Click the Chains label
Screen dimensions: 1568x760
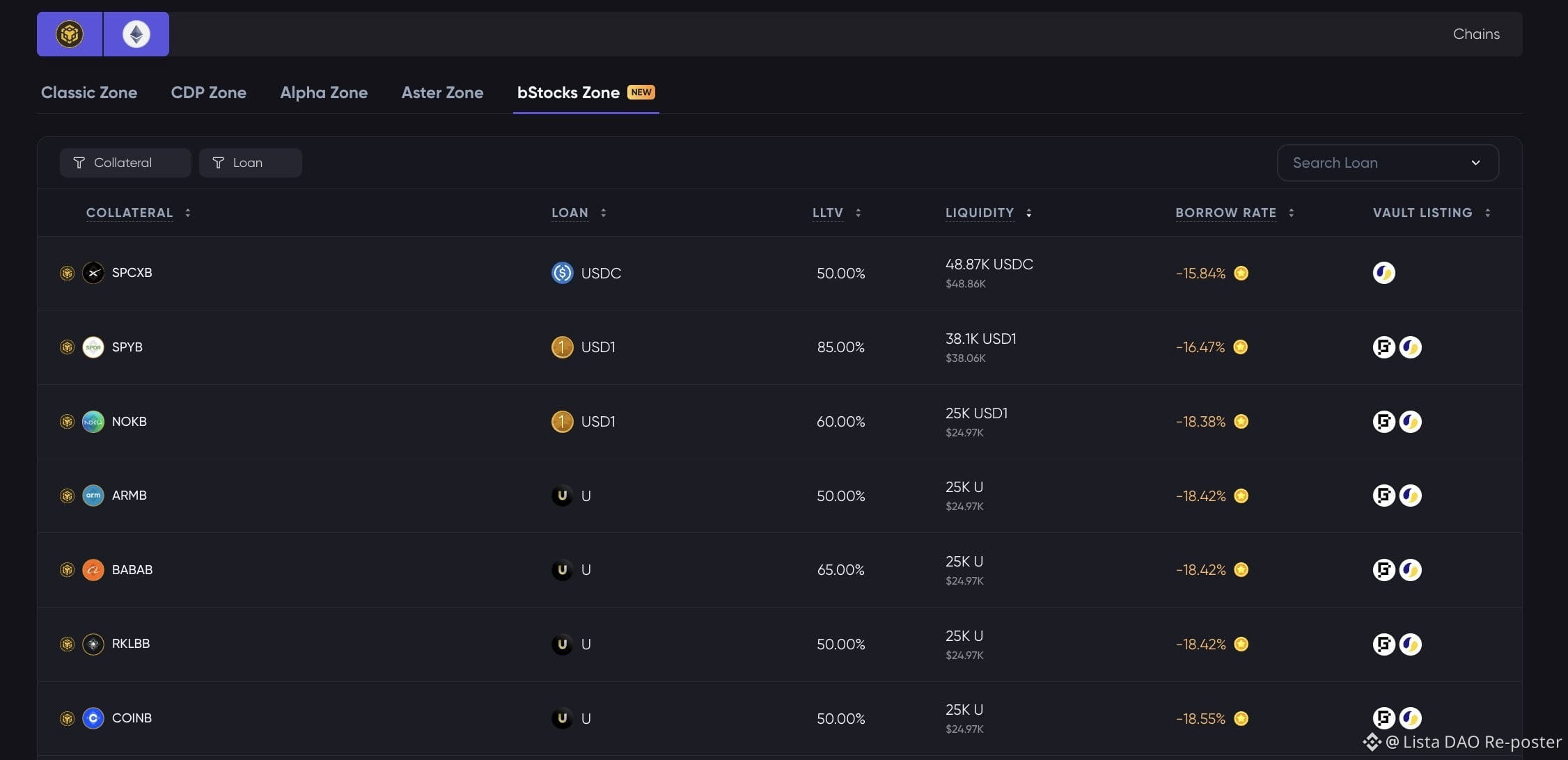1476,34
